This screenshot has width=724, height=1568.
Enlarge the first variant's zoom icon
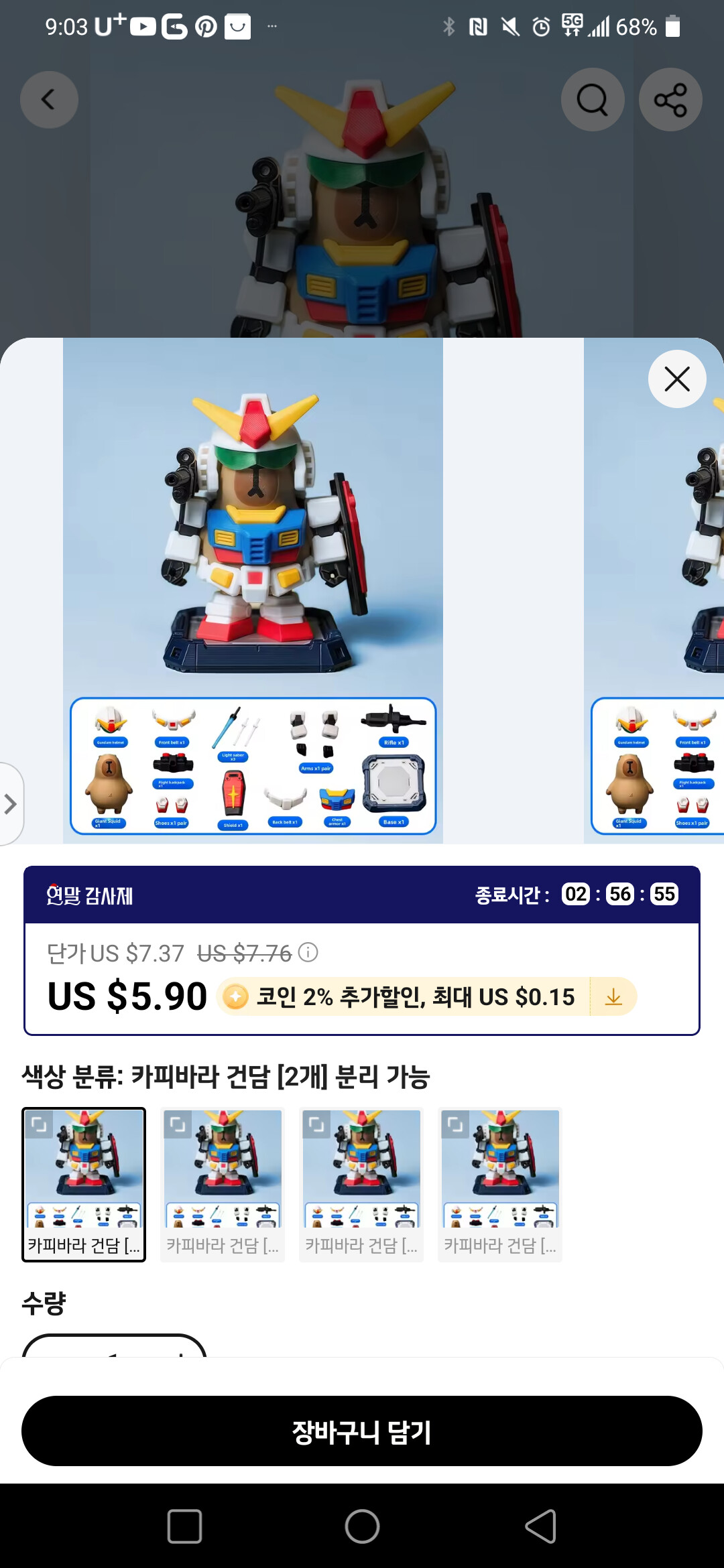[x=39, y=1124]
